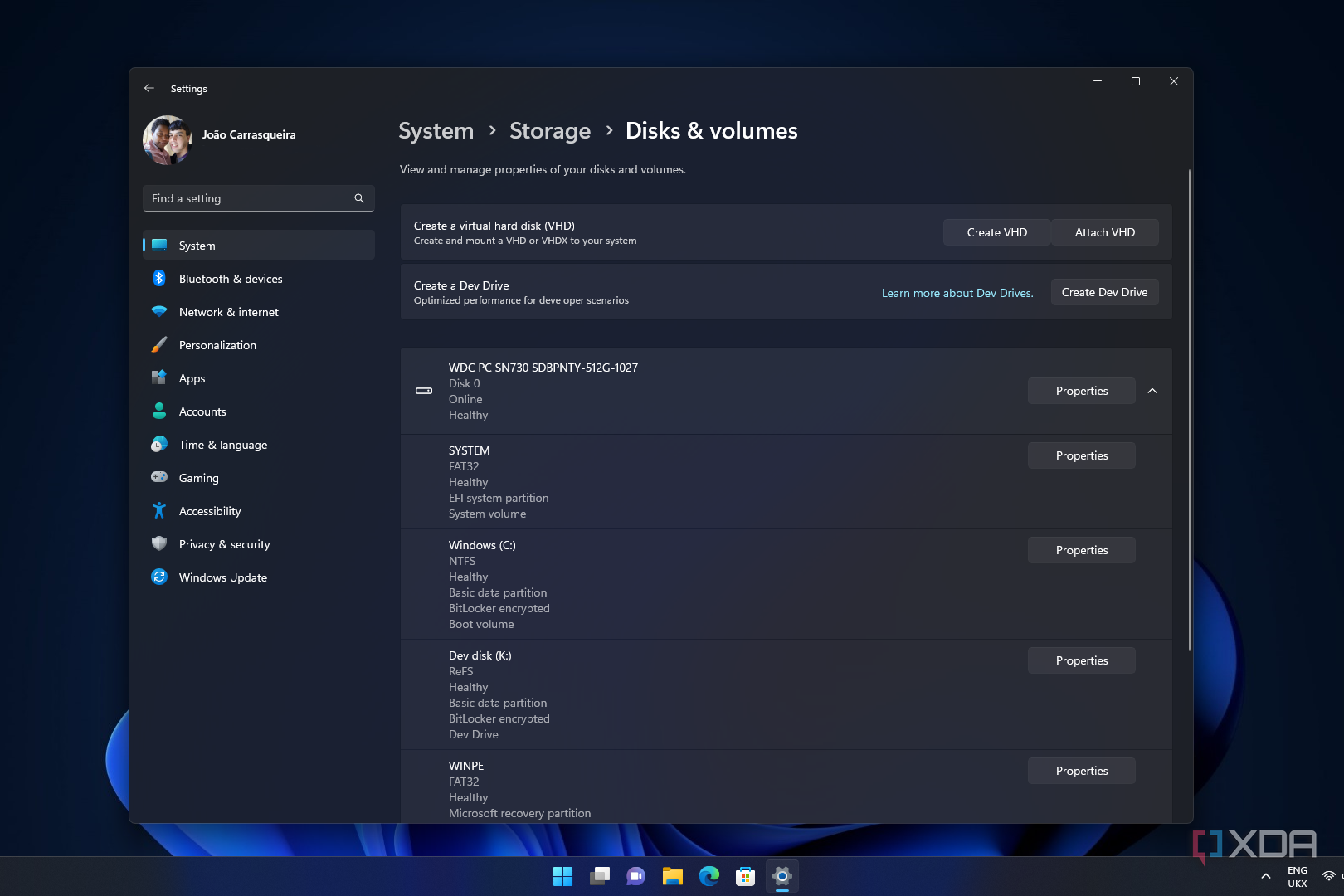1344x896 pixels.
Task: Click the Attach VHD button
Action: tap(1104, 232)
